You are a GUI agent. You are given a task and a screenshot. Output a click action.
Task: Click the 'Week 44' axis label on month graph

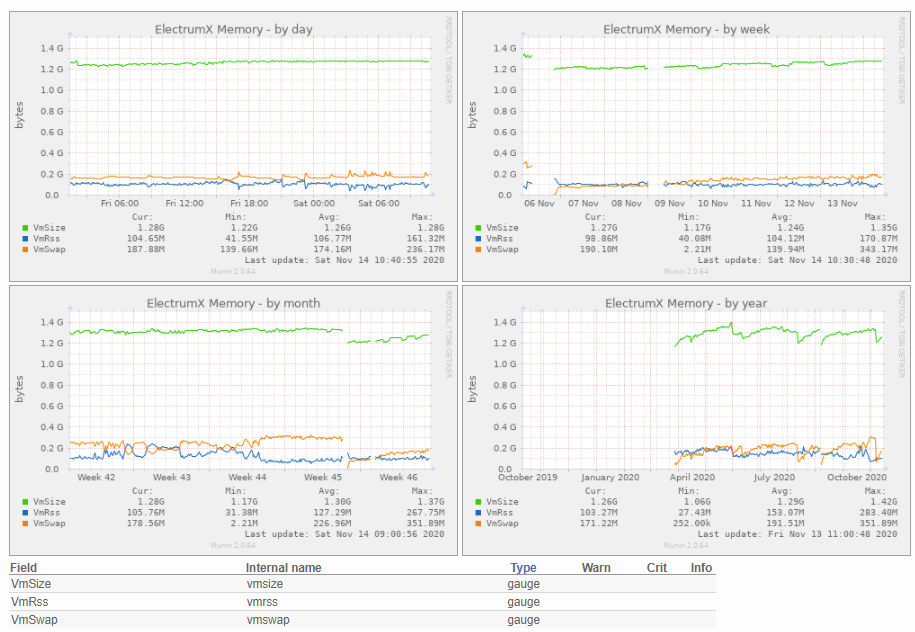(x=247, y=477)
